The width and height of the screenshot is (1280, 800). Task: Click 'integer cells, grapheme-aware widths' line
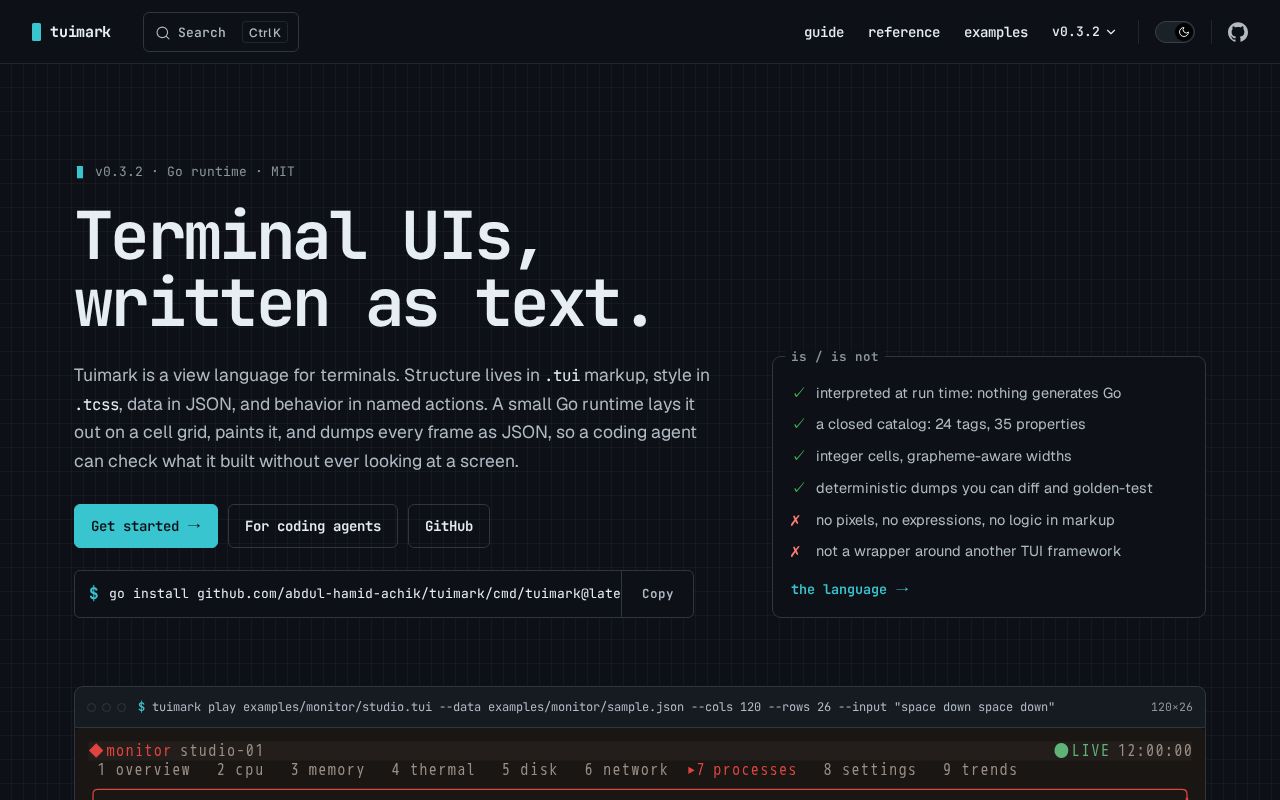(x=943, y=456)
